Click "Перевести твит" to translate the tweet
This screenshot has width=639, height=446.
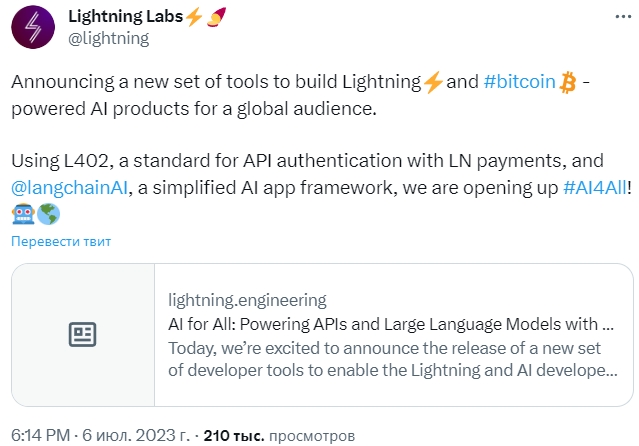click(x=61, y=241)
